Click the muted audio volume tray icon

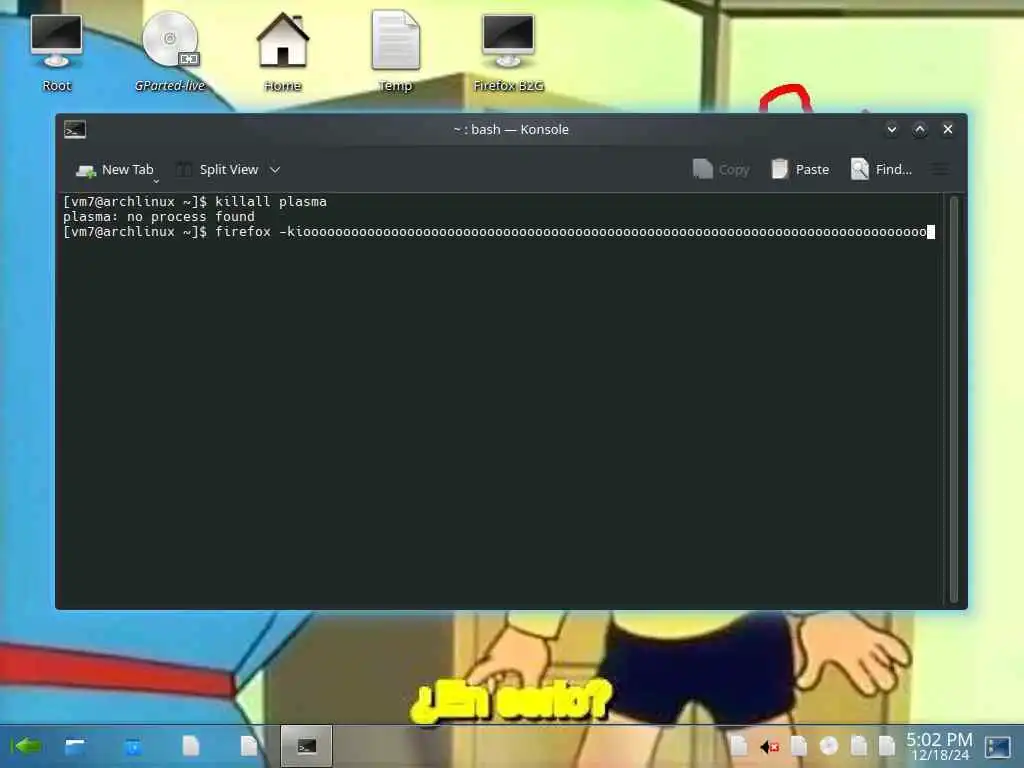point(769,746)
